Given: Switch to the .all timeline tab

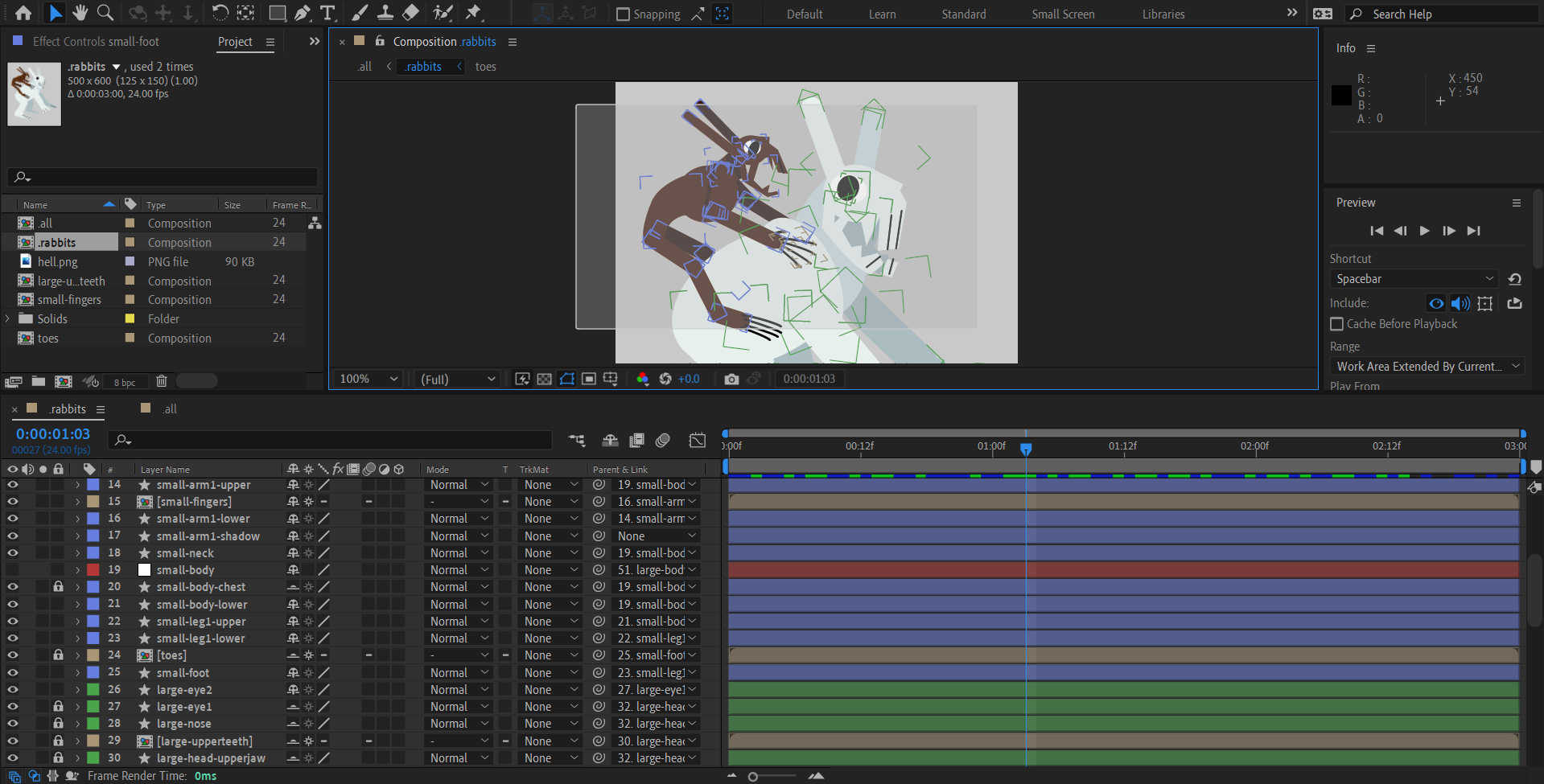Looking at the screenshot, I should (x=169, y=409).
